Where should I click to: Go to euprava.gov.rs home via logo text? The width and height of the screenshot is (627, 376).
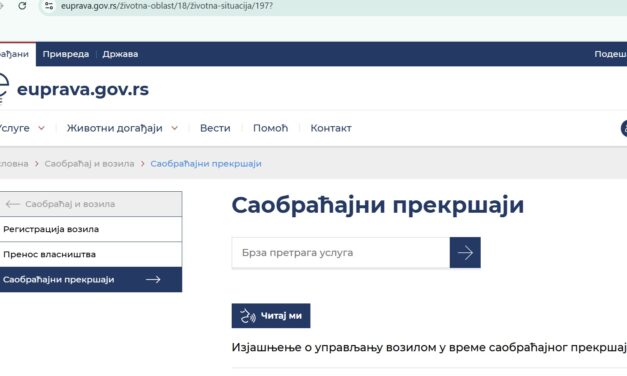click(83, 89)
